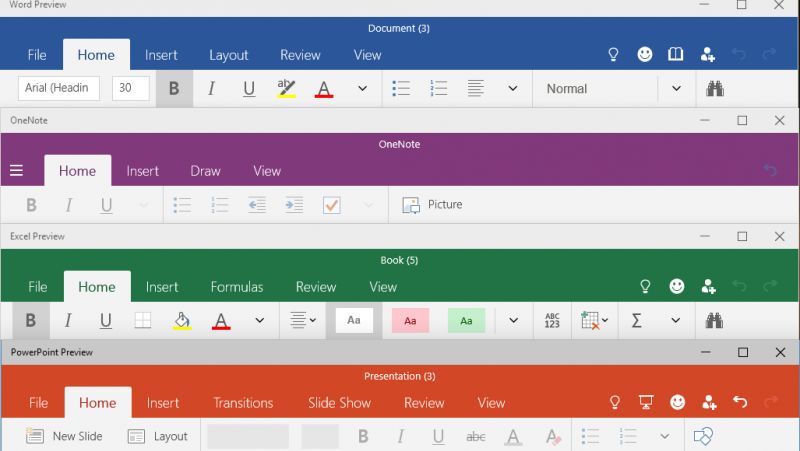This screenshot has height=451, width=800.
Task: Click the Tell Me lightbulb in Word
Action: click(x=613, y=55)
